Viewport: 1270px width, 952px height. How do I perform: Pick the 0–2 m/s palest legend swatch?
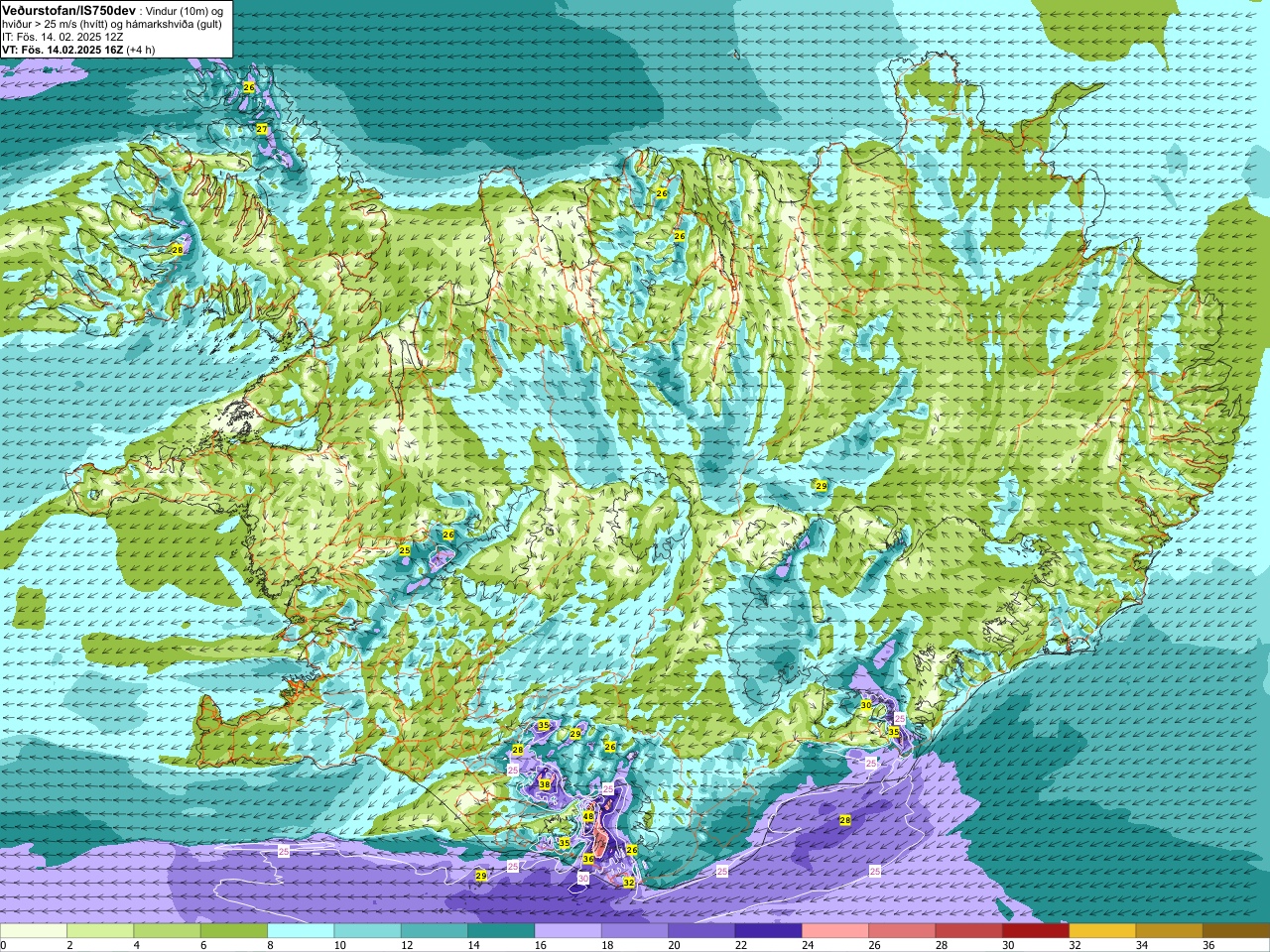(34, 931)
